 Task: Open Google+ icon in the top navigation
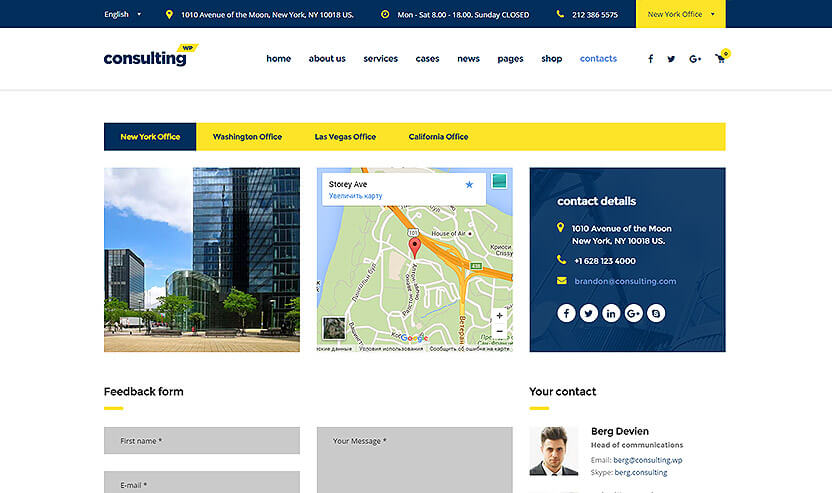tap(695, 59)
